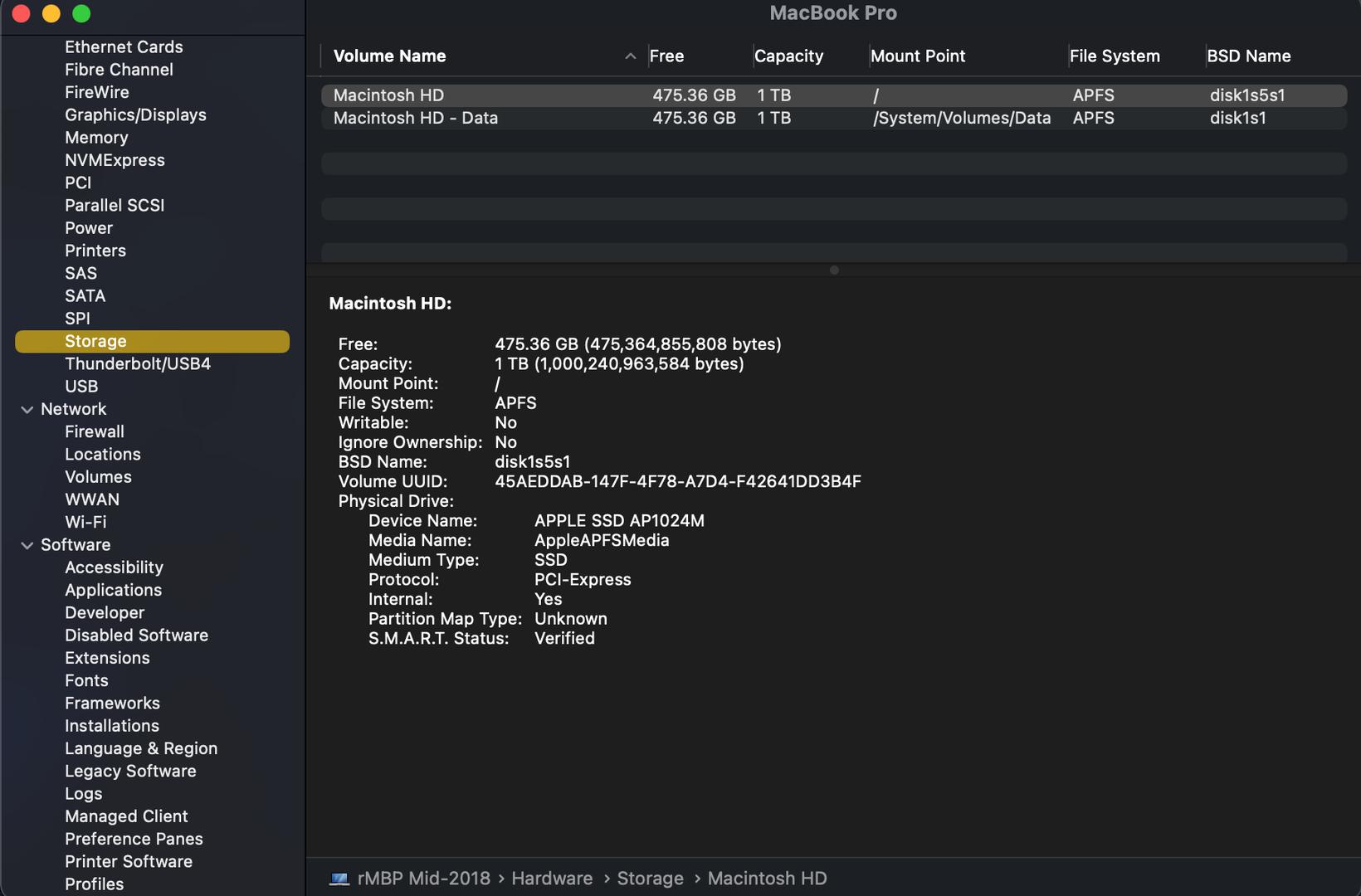The image size is (1361, 896).
Task: Select Wi-Fi under Network
Action: pos(85,522)
